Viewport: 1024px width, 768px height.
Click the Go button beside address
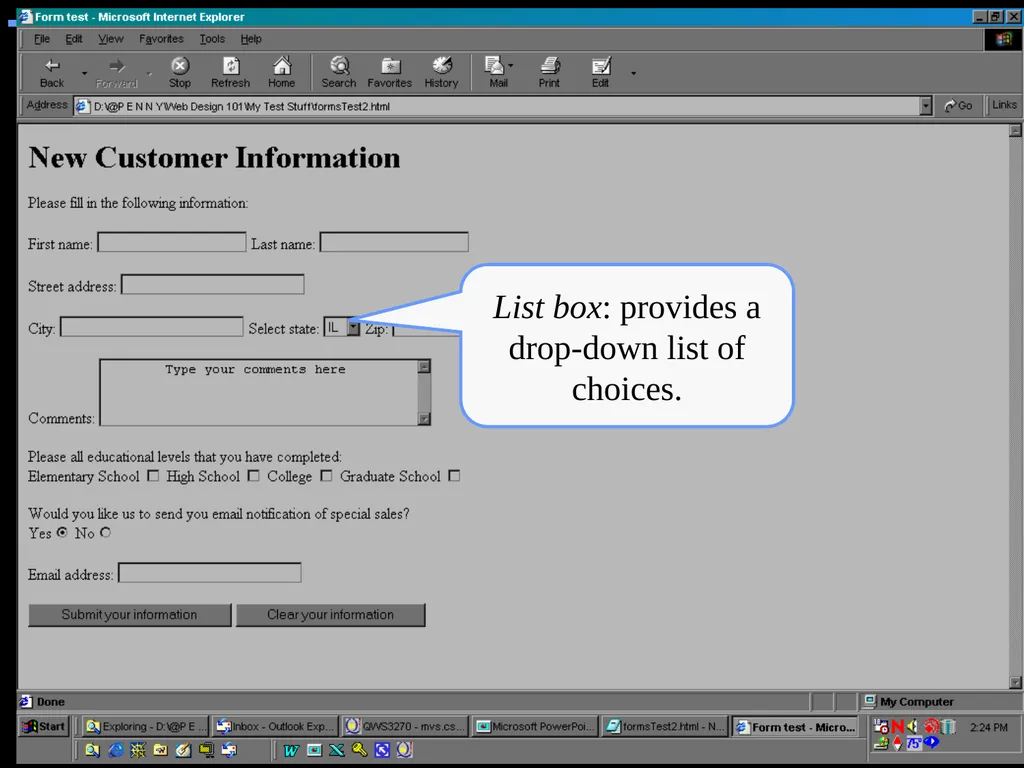click(959, 106)
